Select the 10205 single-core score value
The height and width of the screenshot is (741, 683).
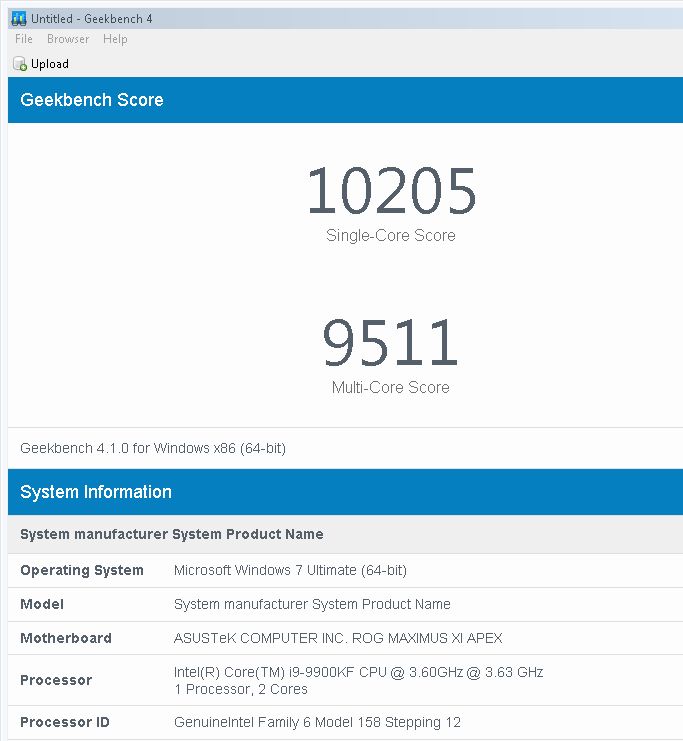tap(391, 190)
